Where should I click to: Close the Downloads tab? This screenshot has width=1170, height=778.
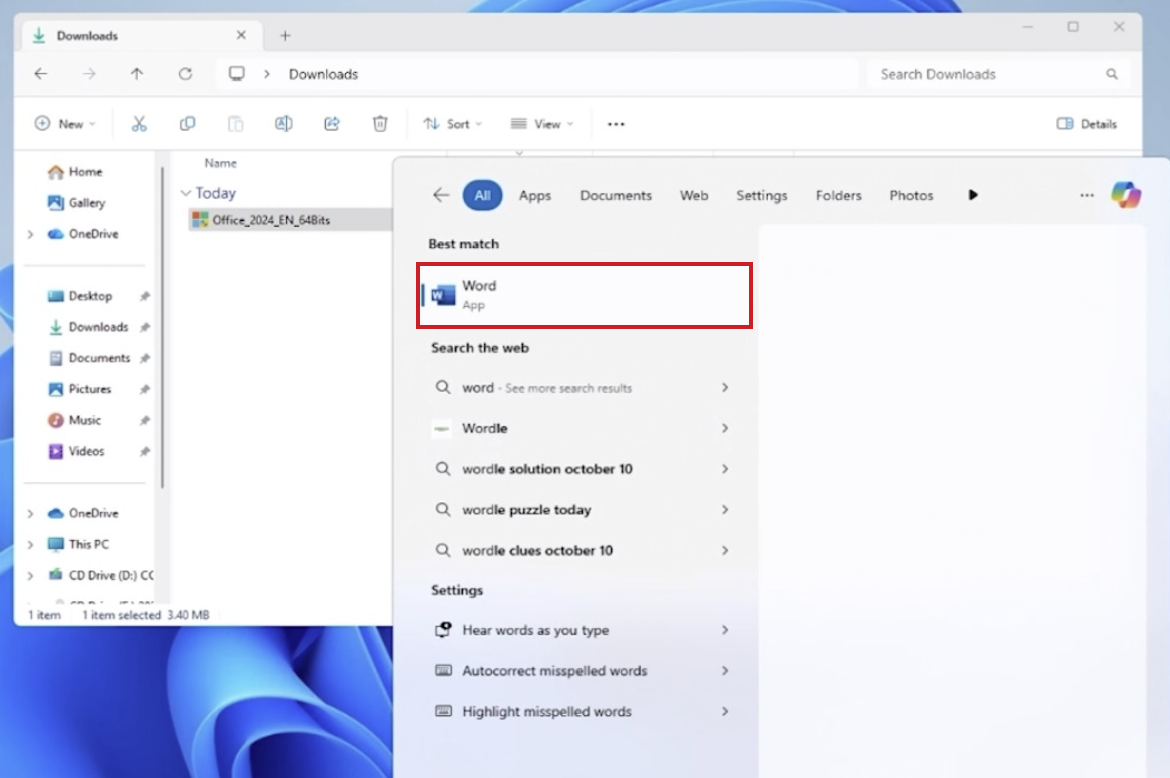pos(241,35)
